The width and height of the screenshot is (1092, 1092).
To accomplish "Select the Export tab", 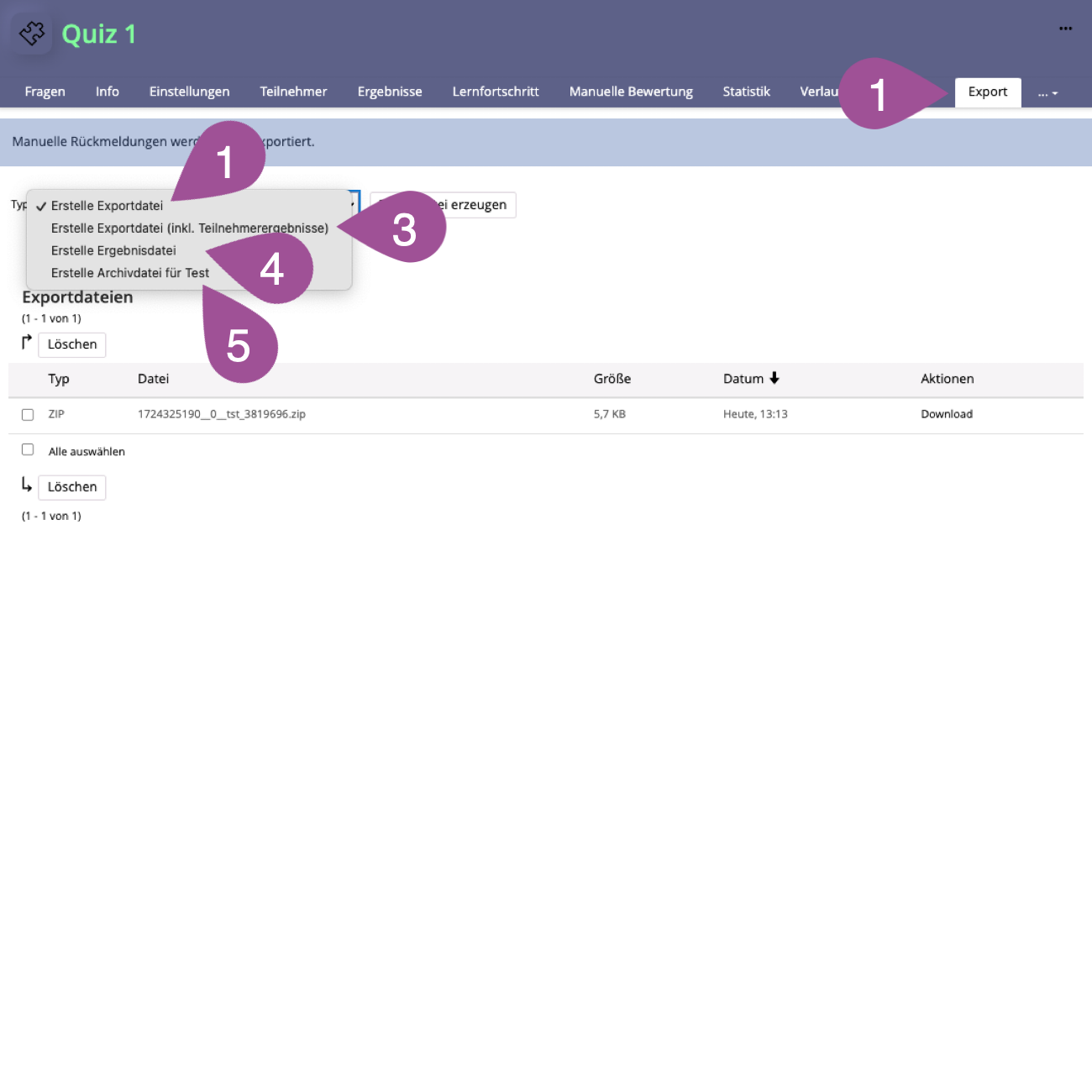I will 987,92.
